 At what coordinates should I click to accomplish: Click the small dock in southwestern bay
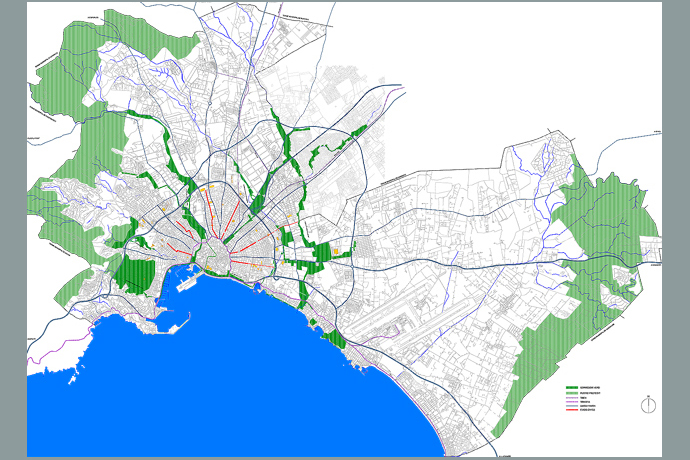coord(174,327)
